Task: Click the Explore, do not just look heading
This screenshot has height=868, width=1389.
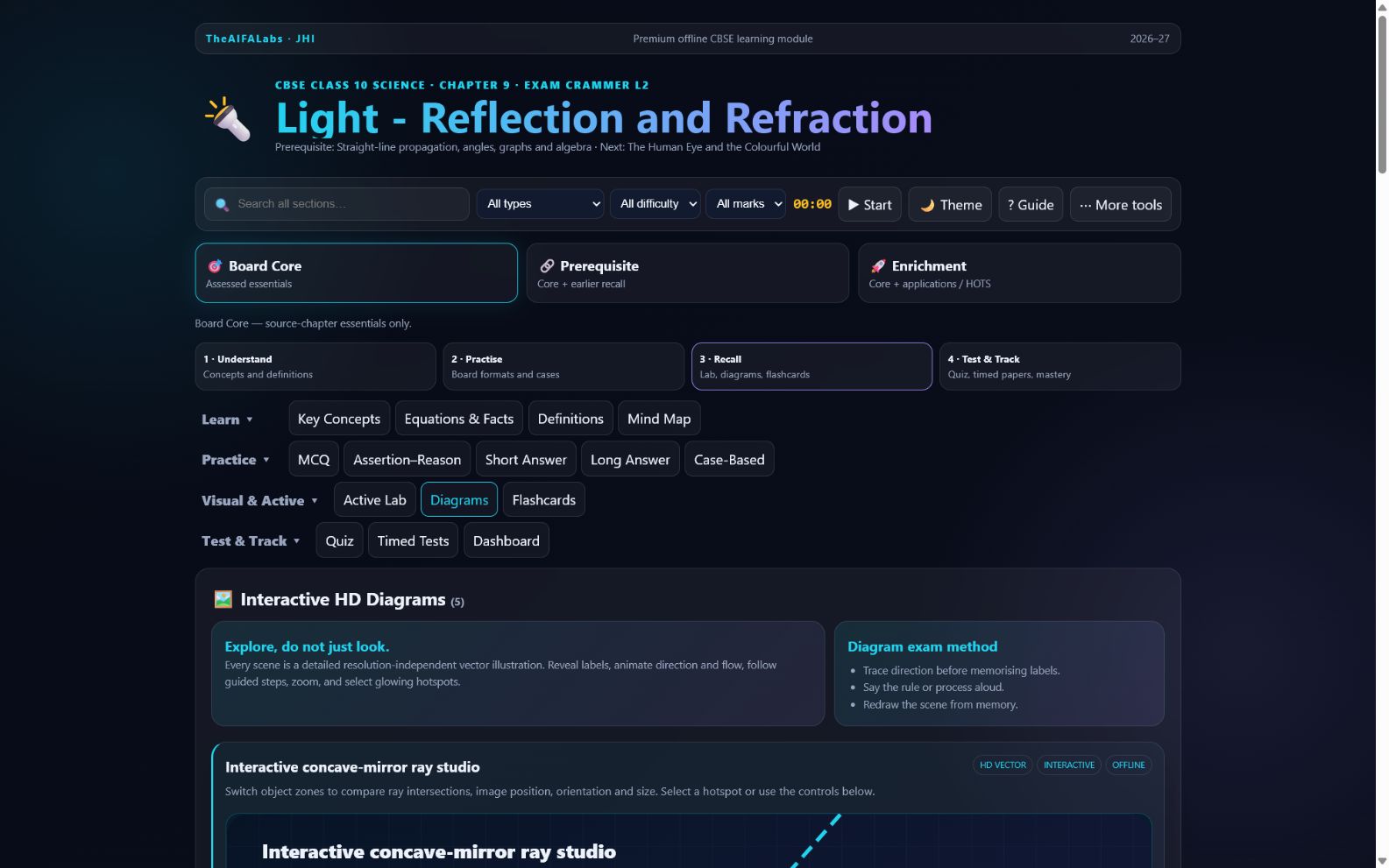Action: 307,646
